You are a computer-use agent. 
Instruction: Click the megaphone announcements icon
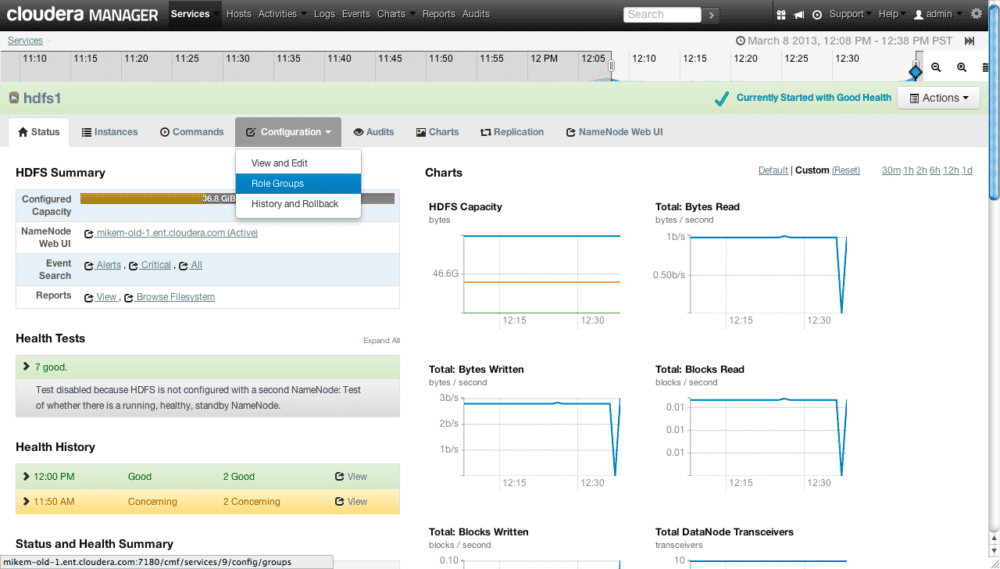(x=799, y=14)
